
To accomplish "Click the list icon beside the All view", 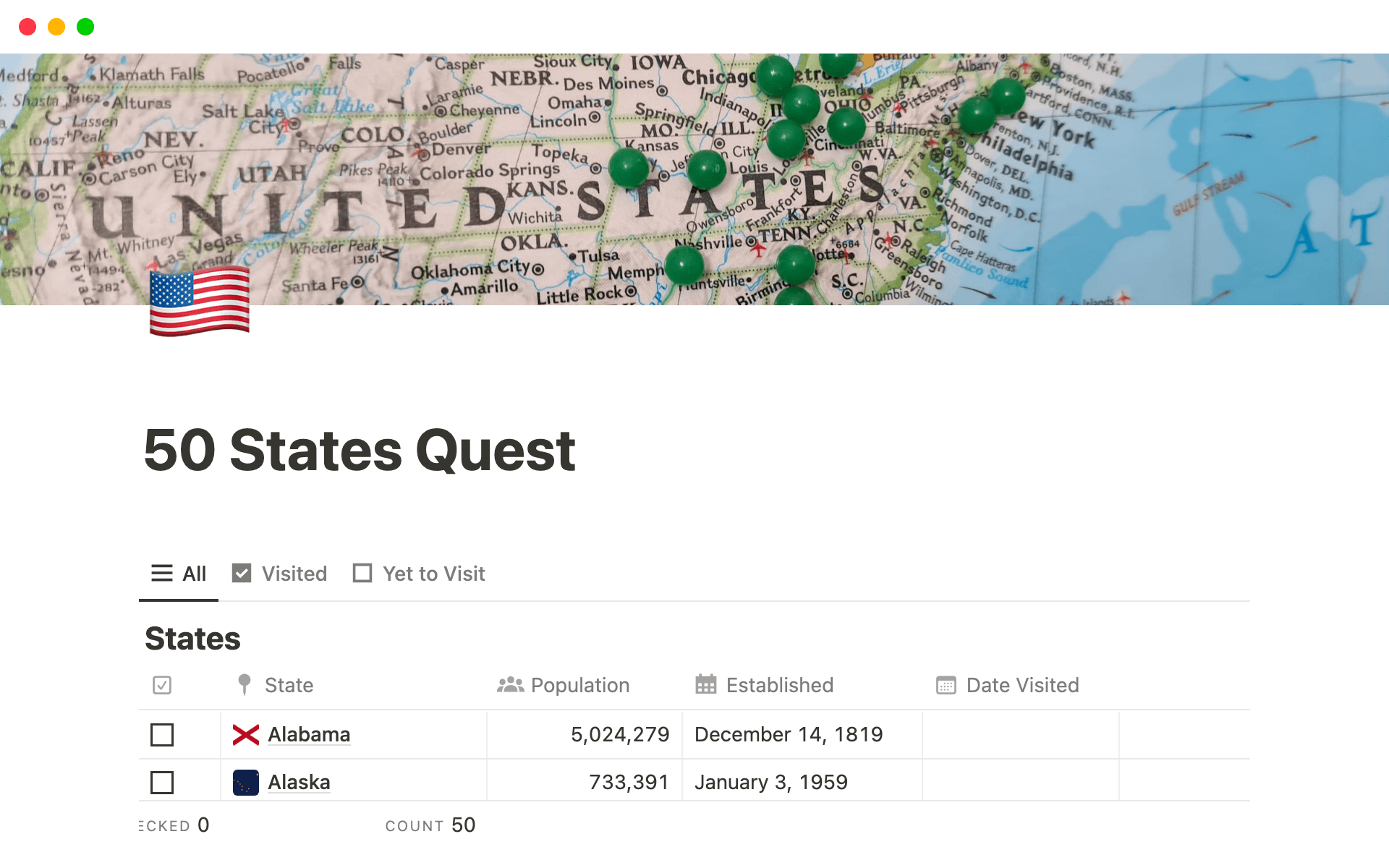I will point(162,574).
